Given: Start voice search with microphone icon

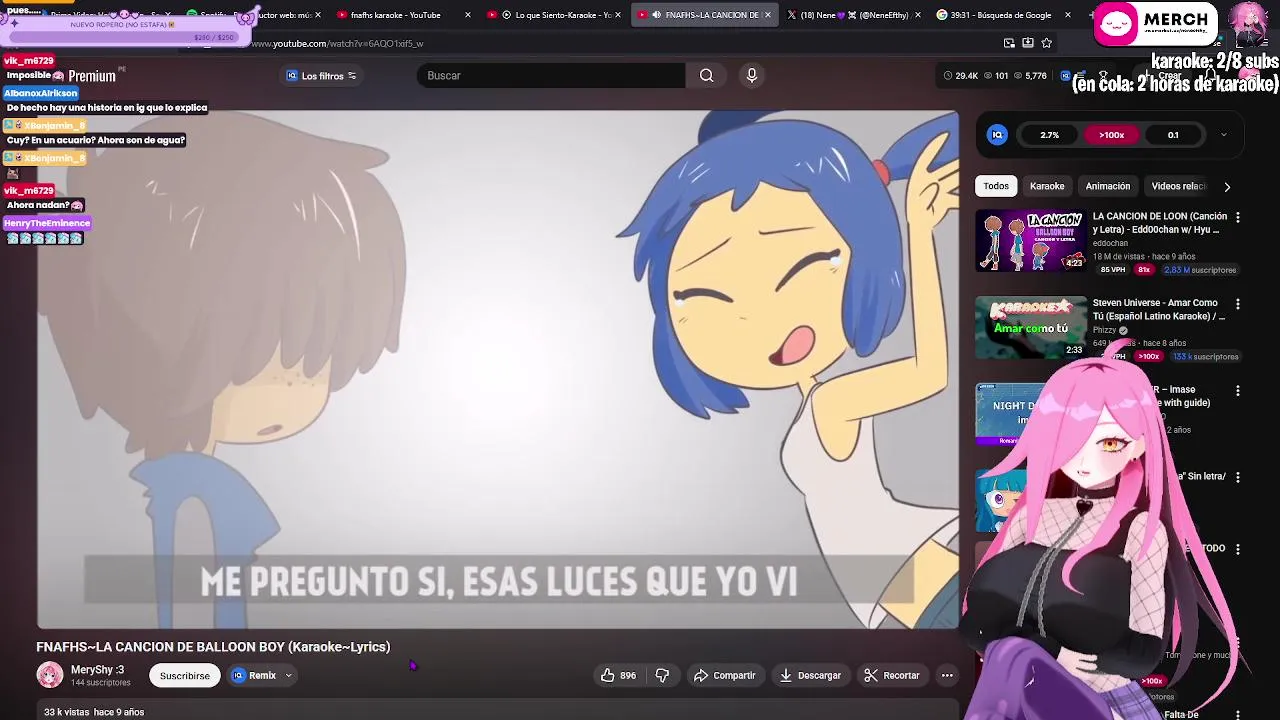Looking at the screenshot, I should tap(752, 76).
